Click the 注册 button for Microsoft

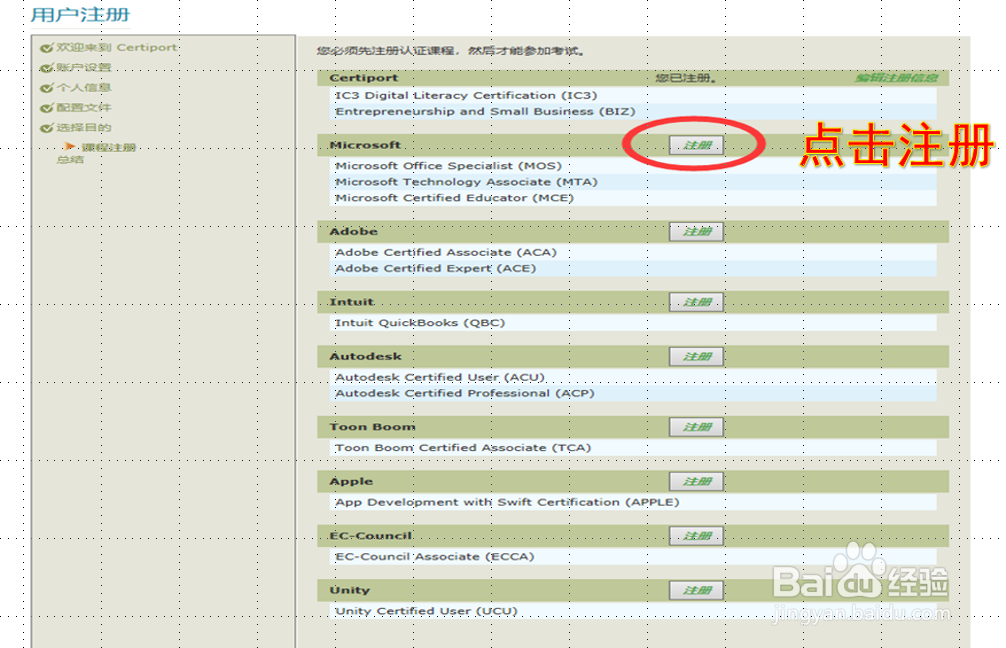tap(696, 145)
